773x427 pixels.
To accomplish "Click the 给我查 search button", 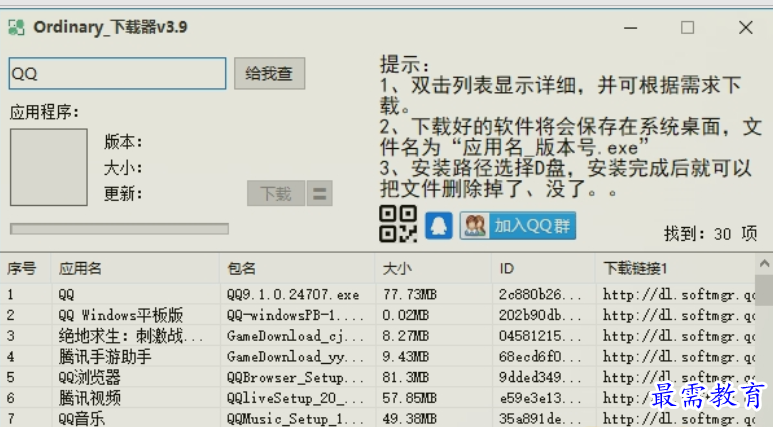I will coord(270,73).
